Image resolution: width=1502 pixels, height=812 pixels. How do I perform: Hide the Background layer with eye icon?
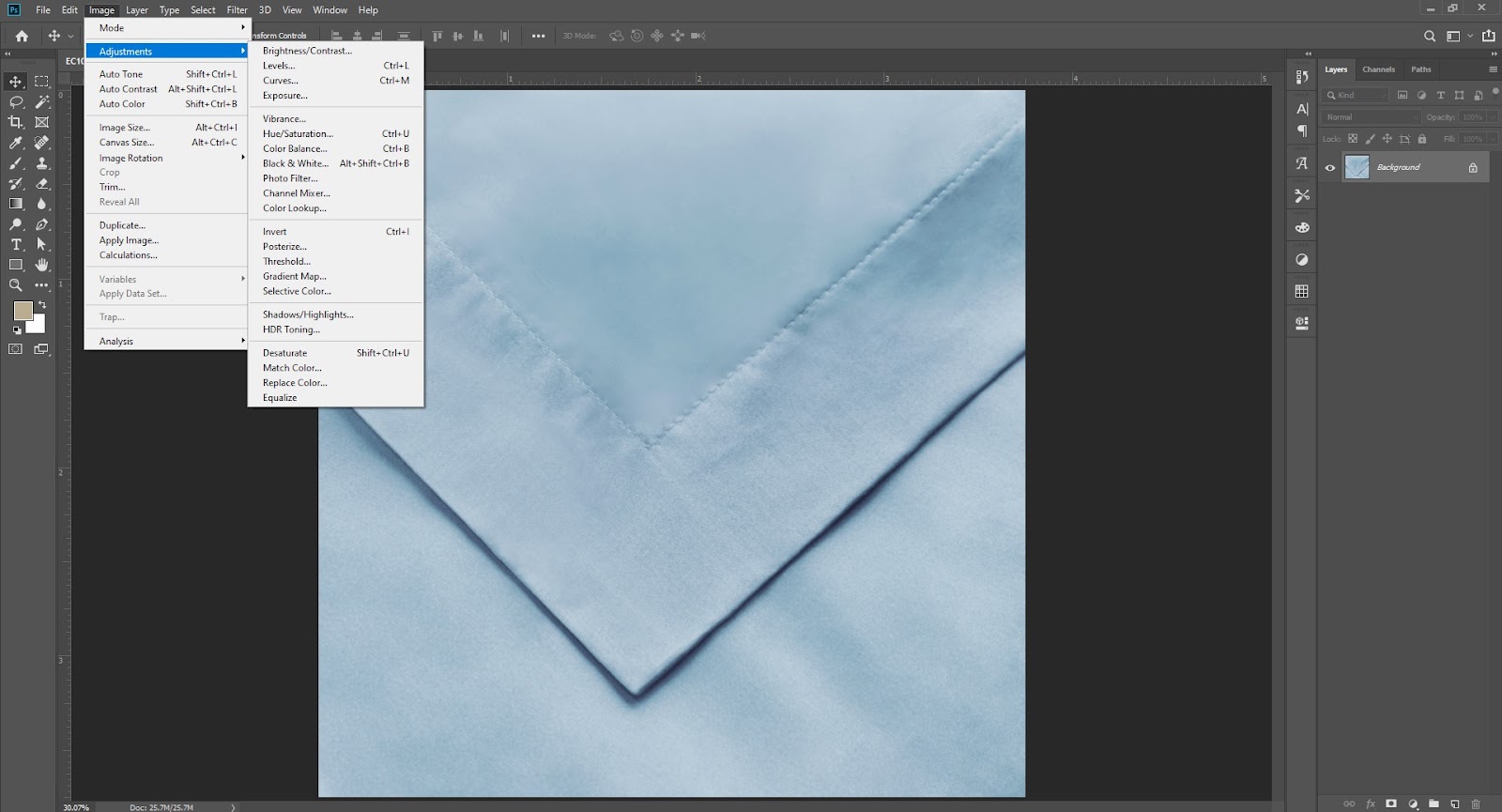[x=1330, y=168]
